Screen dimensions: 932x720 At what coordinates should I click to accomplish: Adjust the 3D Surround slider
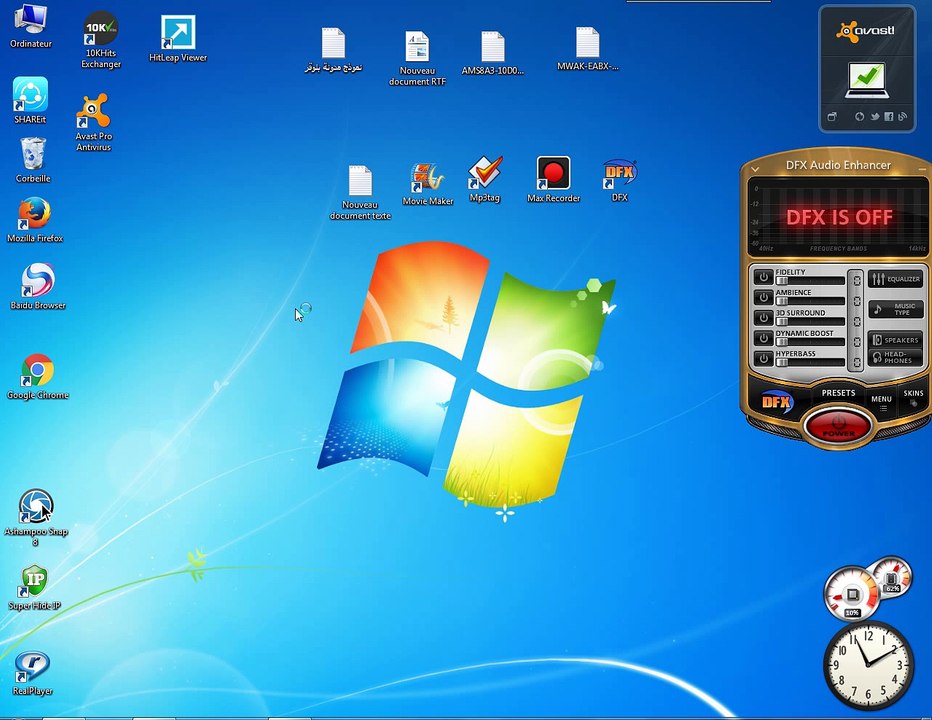(x=810, y=322)
